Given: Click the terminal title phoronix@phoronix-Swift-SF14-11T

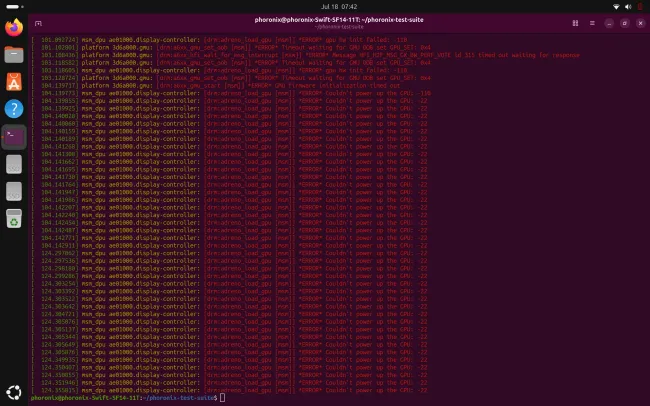Looking at the screenshot, I should tap(339, 19).
